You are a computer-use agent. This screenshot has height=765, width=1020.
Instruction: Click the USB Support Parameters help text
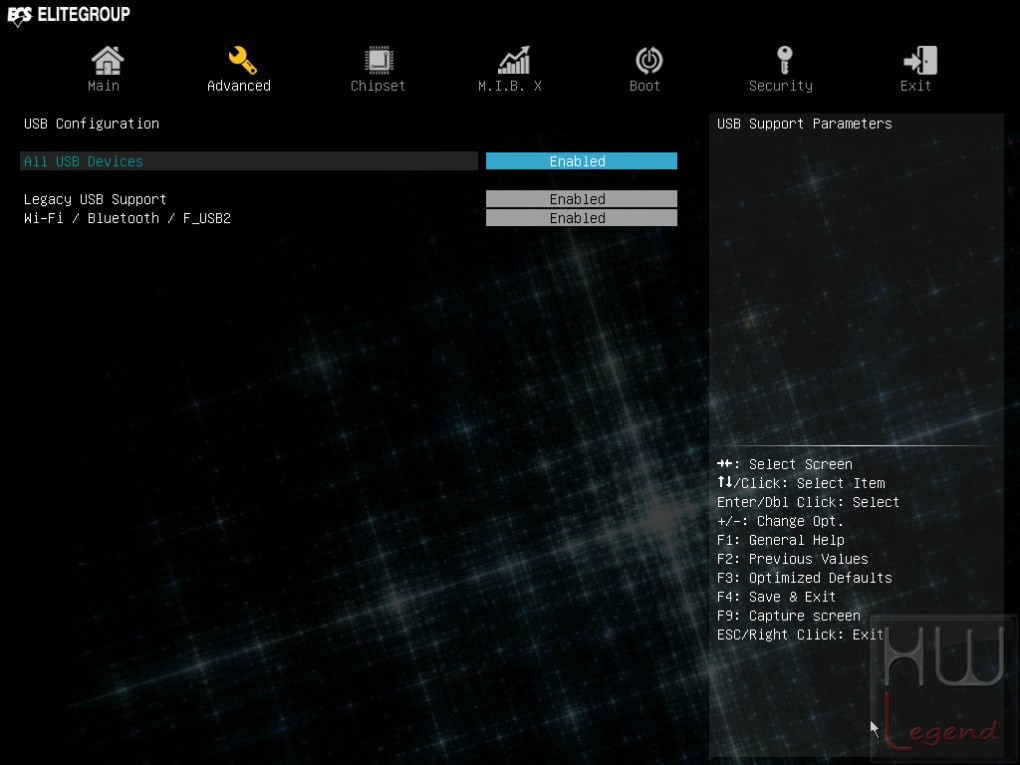click(805, 124)
